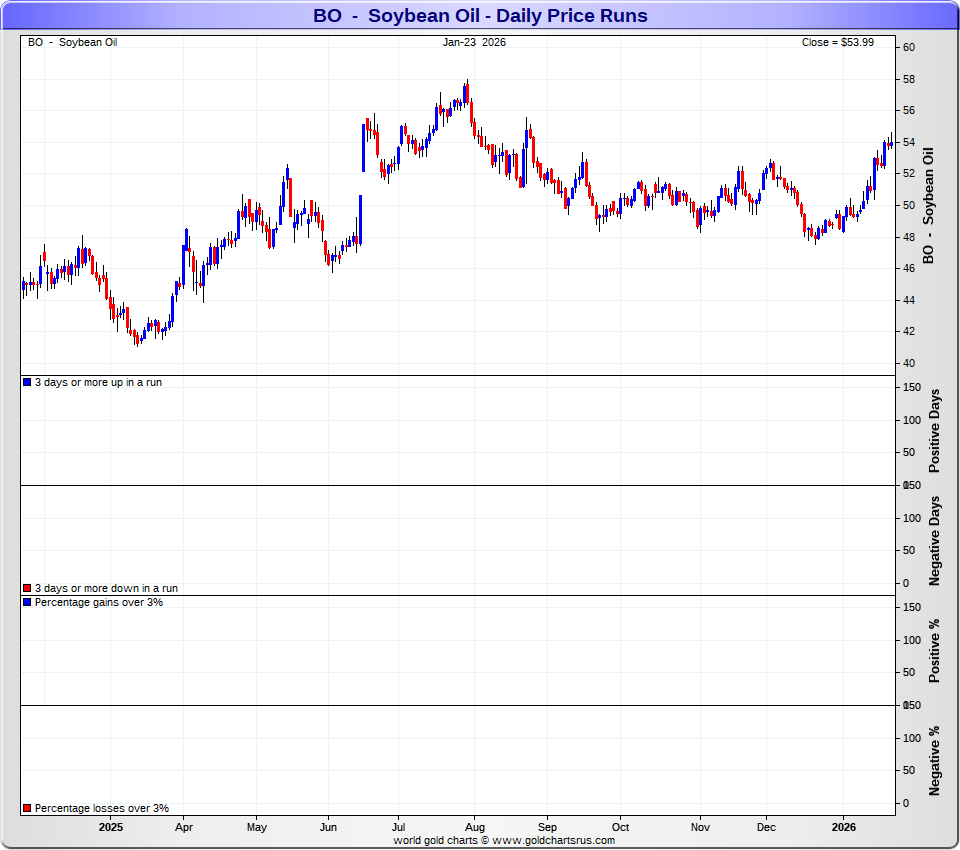Click the vertical 'BO - Soybean Oil' axis title
Screen dimensions: 960x850
pyautogui.click(x=929, y=206)
